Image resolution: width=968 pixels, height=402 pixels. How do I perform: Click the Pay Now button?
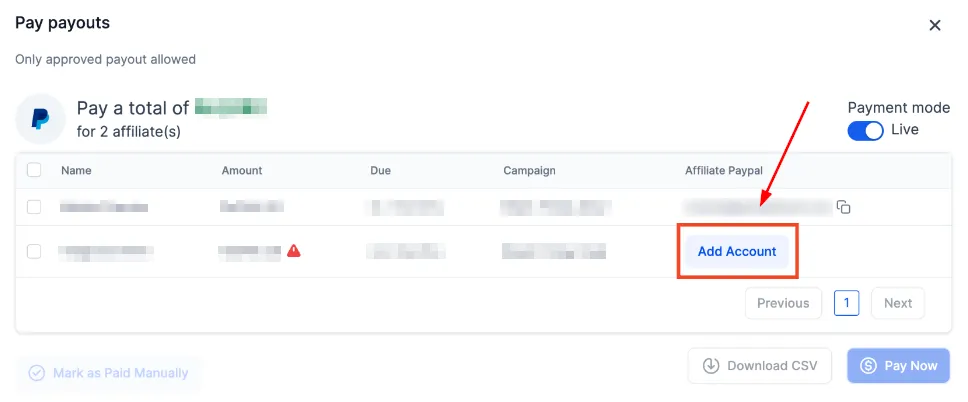coord(898,366)
